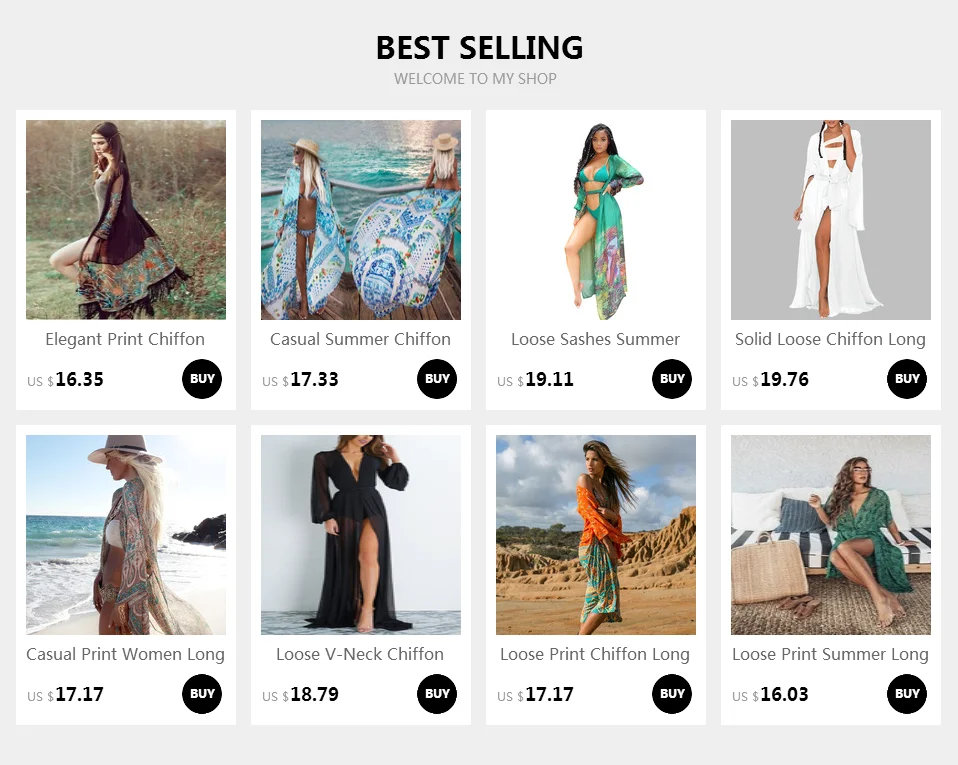
Task: Open the Elegant Print Chiffon title link
Action: pos(125,340)
